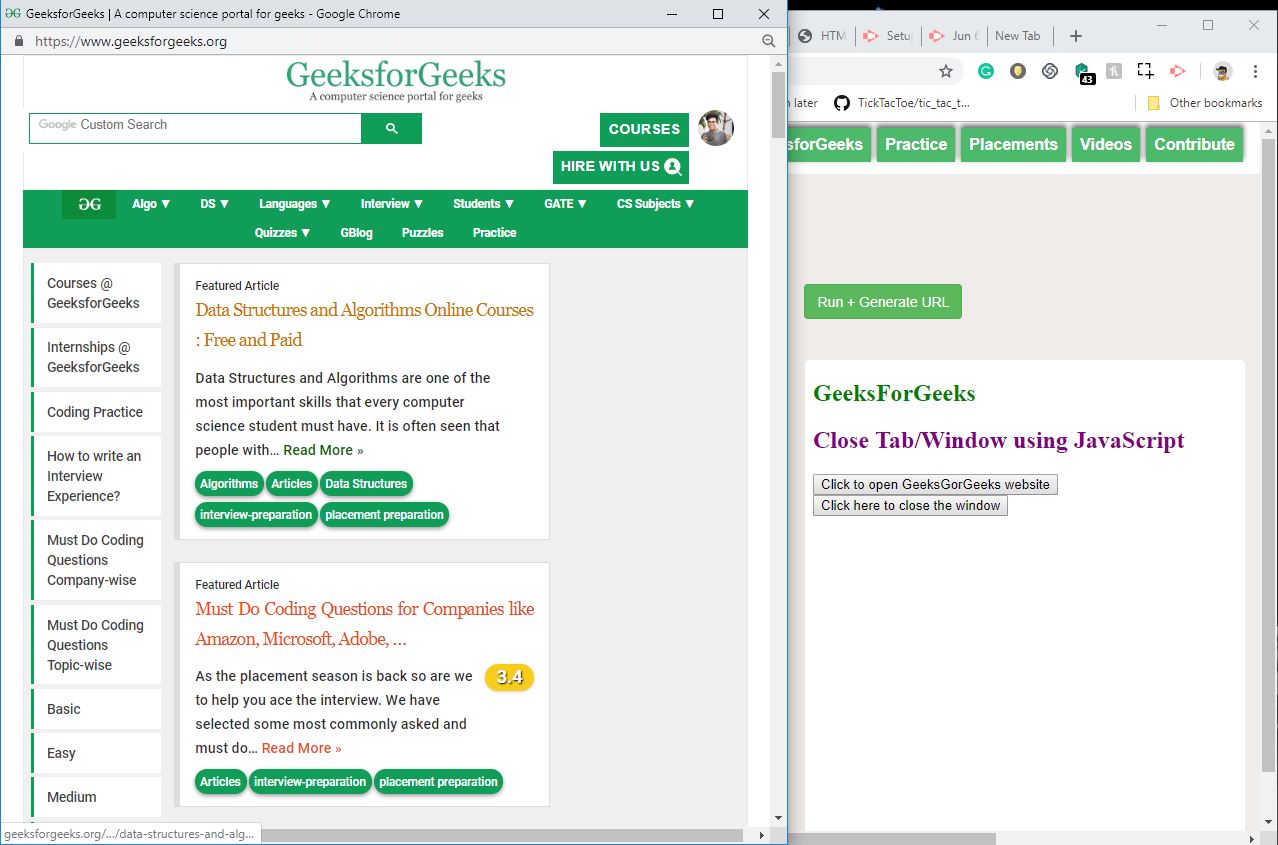Open the CS Subjects dropdown

click(655, 204)
